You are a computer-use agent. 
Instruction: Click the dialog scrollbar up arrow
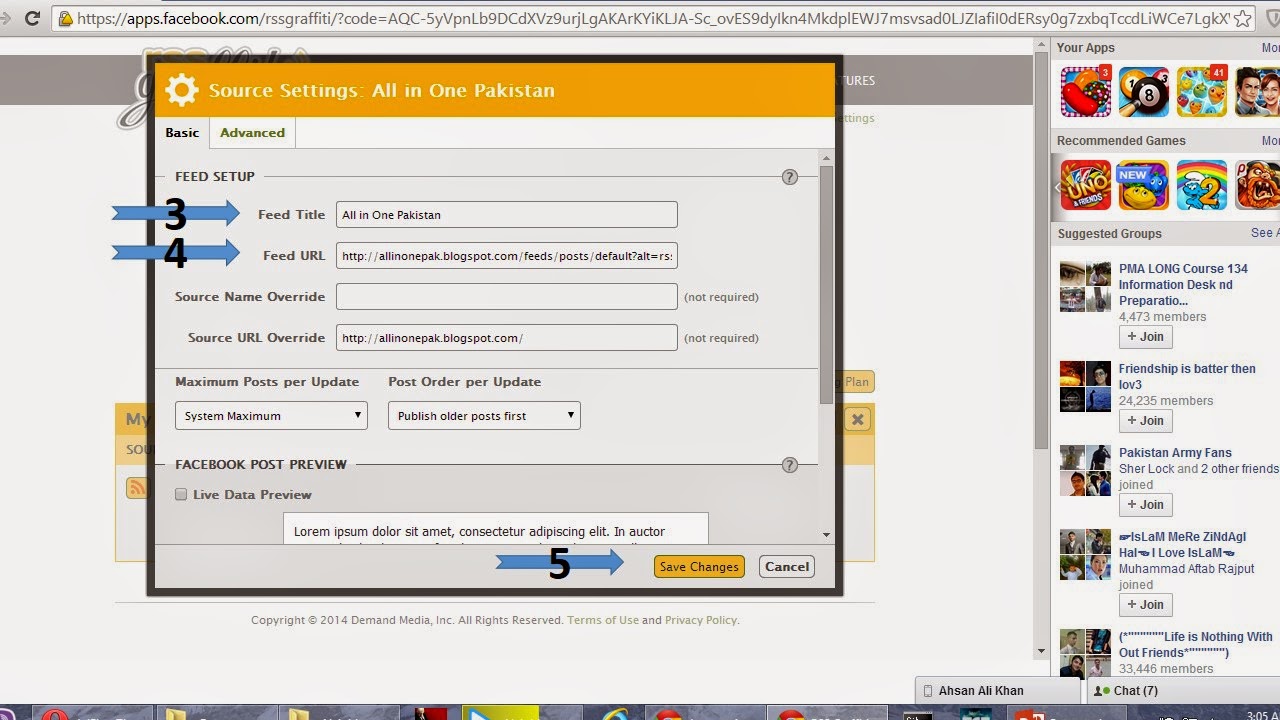826,157
